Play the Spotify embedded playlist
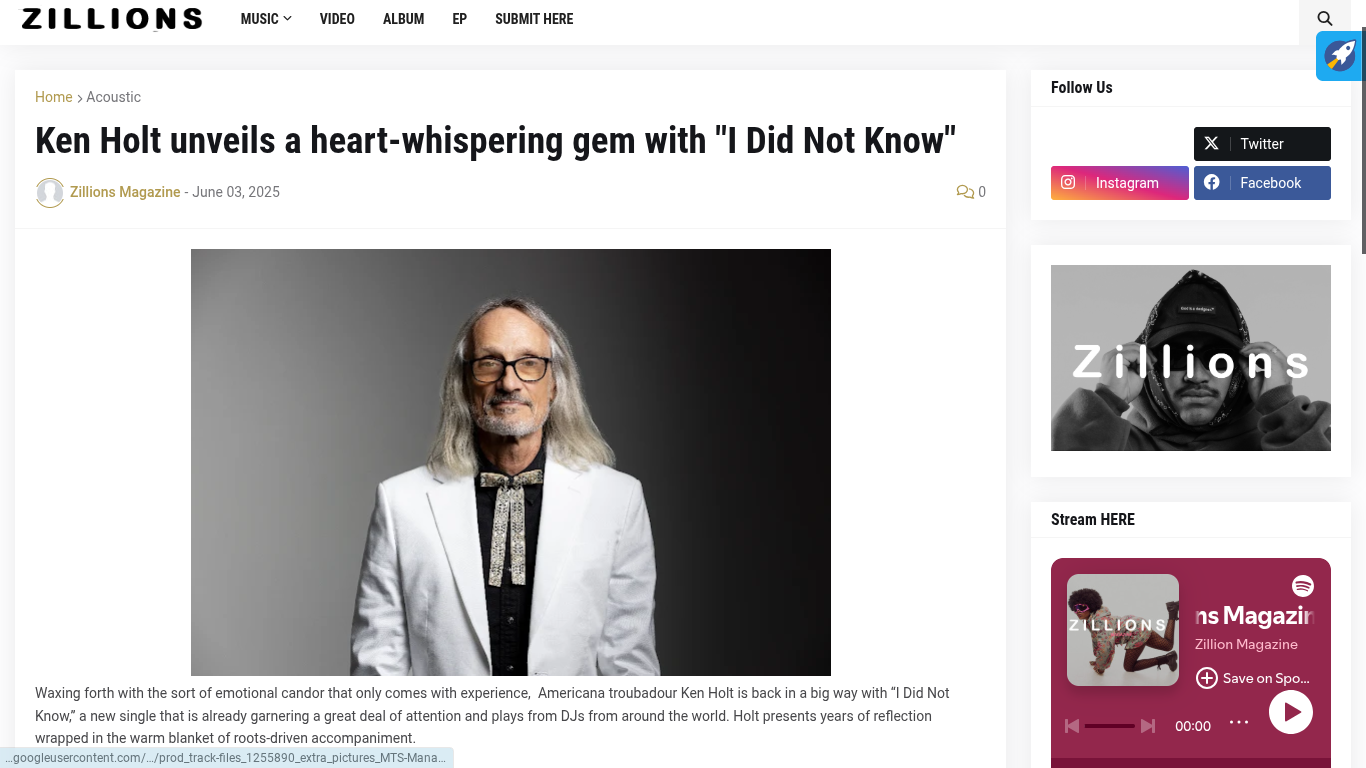Image resolution: width=1366 pixels, height=768 pixels. click(x=1291, y=712)
